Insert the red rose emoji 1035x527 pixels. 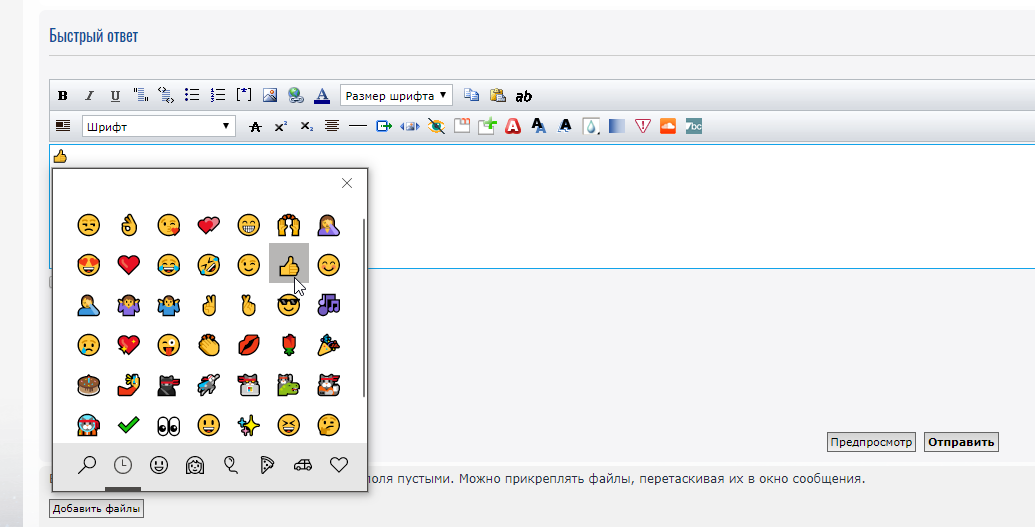(288, 345)
